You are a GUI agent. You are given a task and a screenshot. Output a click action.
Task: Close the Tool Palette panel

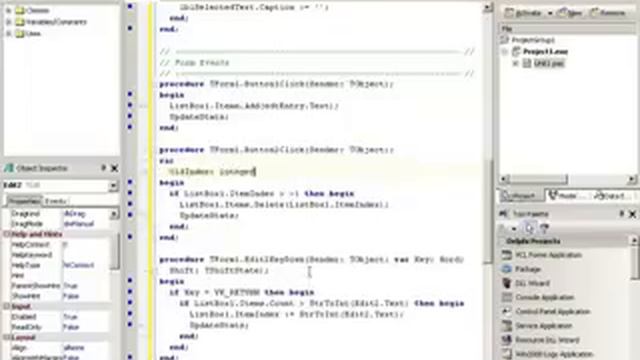(632, 214)
